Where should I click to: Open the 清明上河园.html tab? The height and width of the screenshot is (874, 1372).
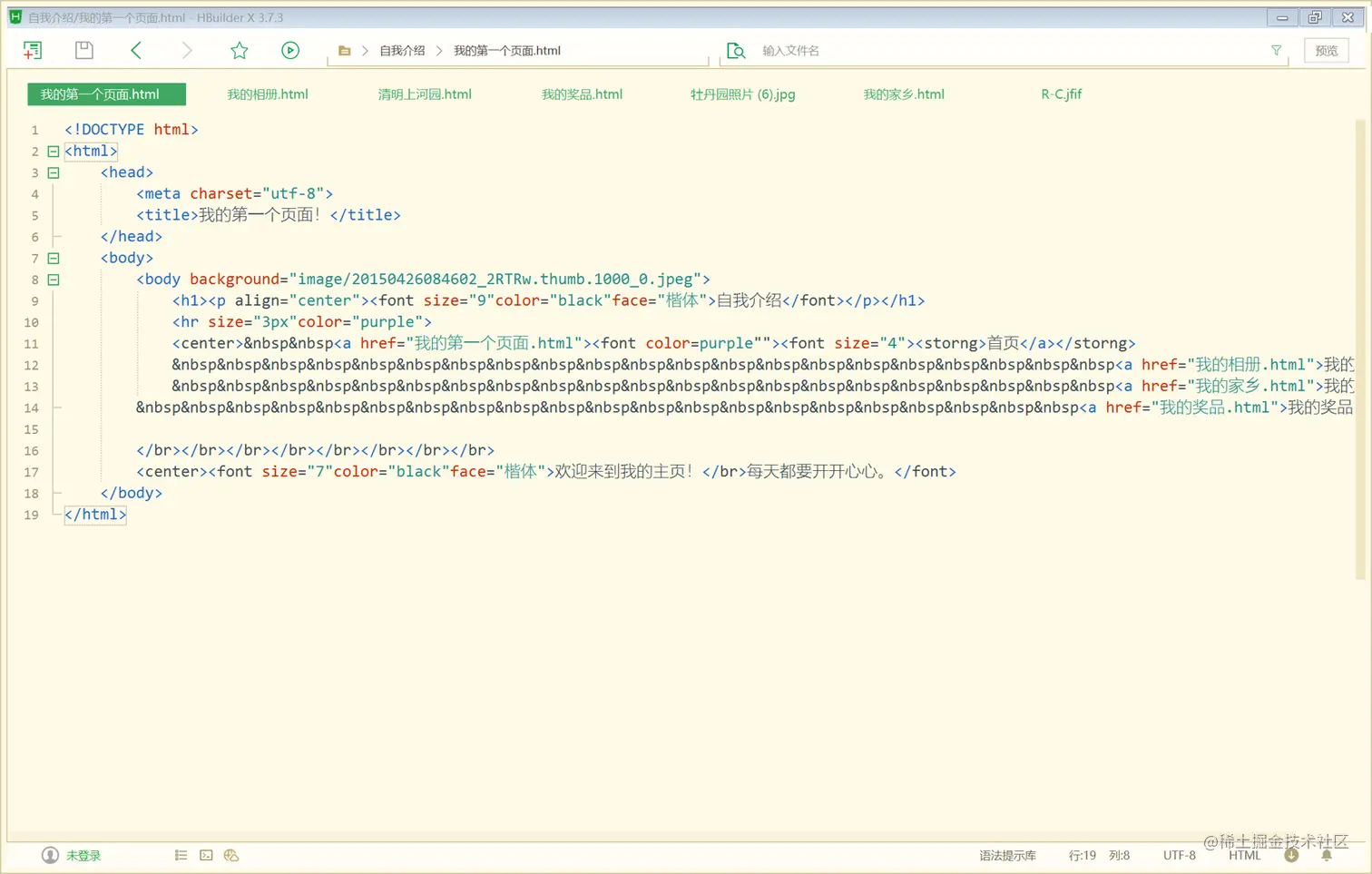coord(425,94)
